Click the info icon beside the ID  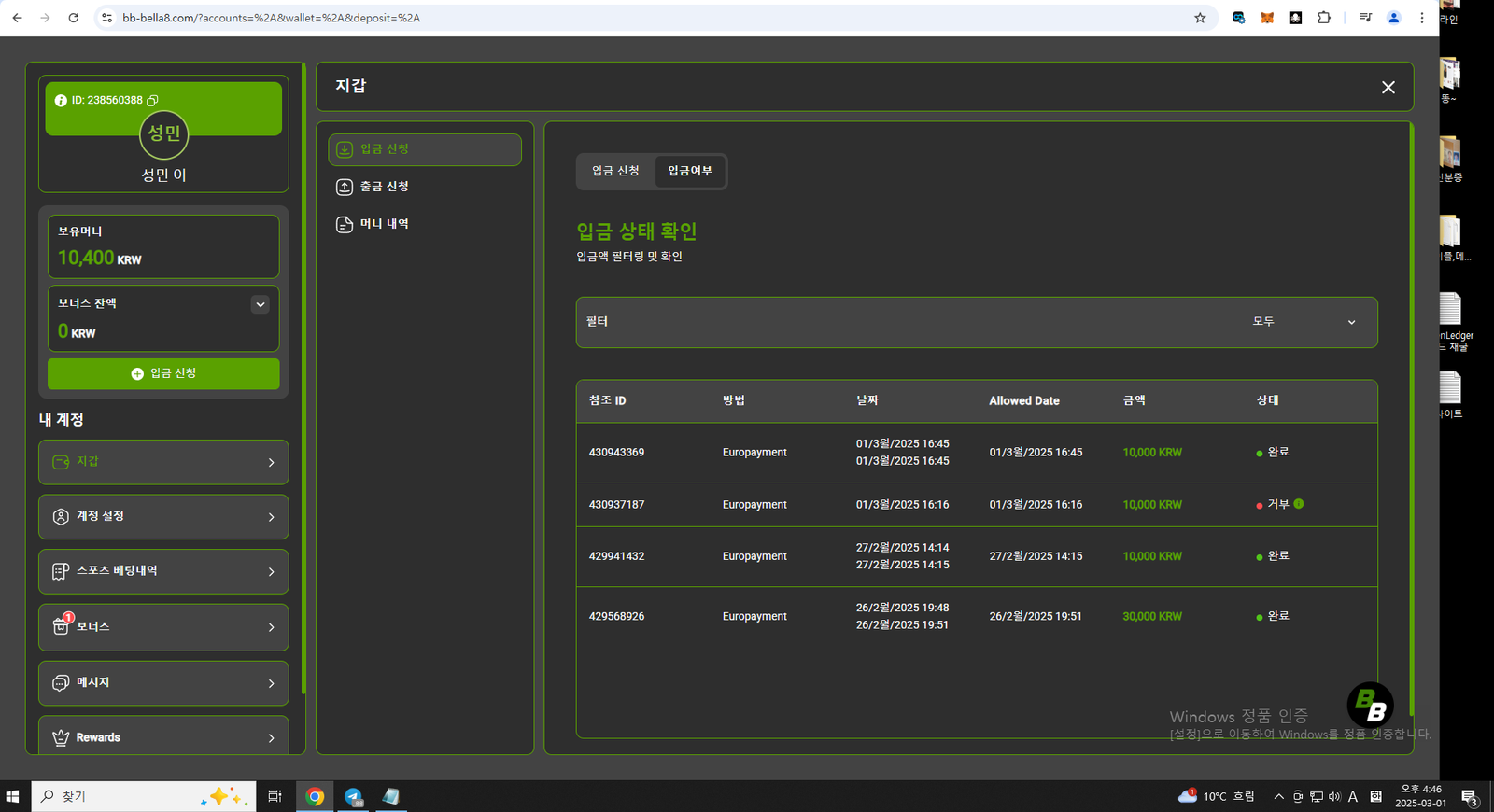coord(61,101)
